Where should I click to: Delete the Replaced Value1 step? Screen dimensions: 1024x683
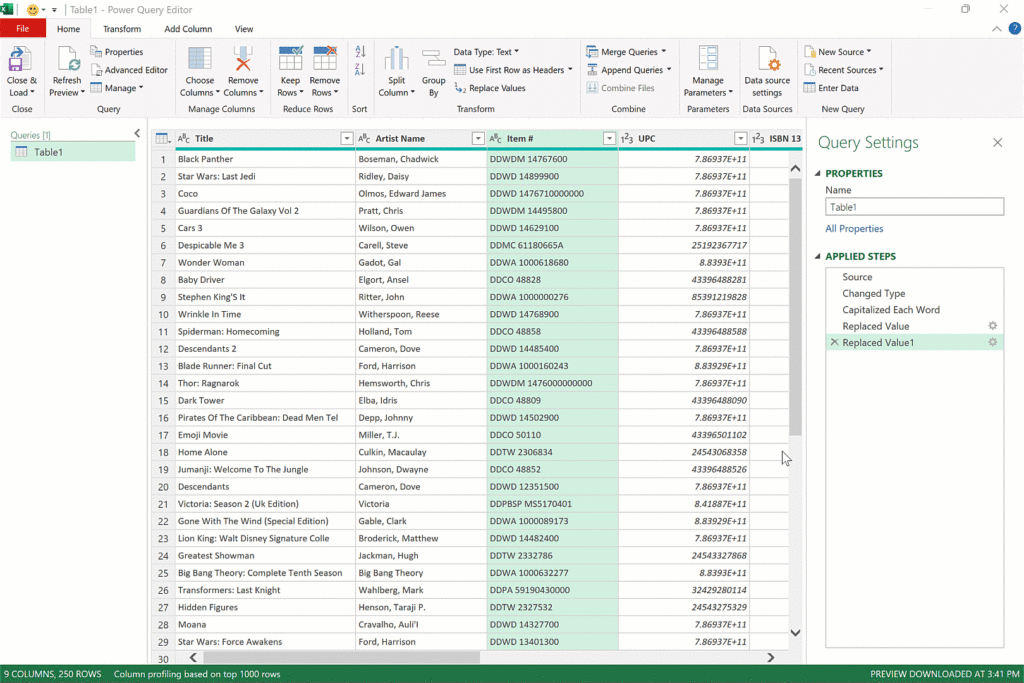[x=834, y=342]
